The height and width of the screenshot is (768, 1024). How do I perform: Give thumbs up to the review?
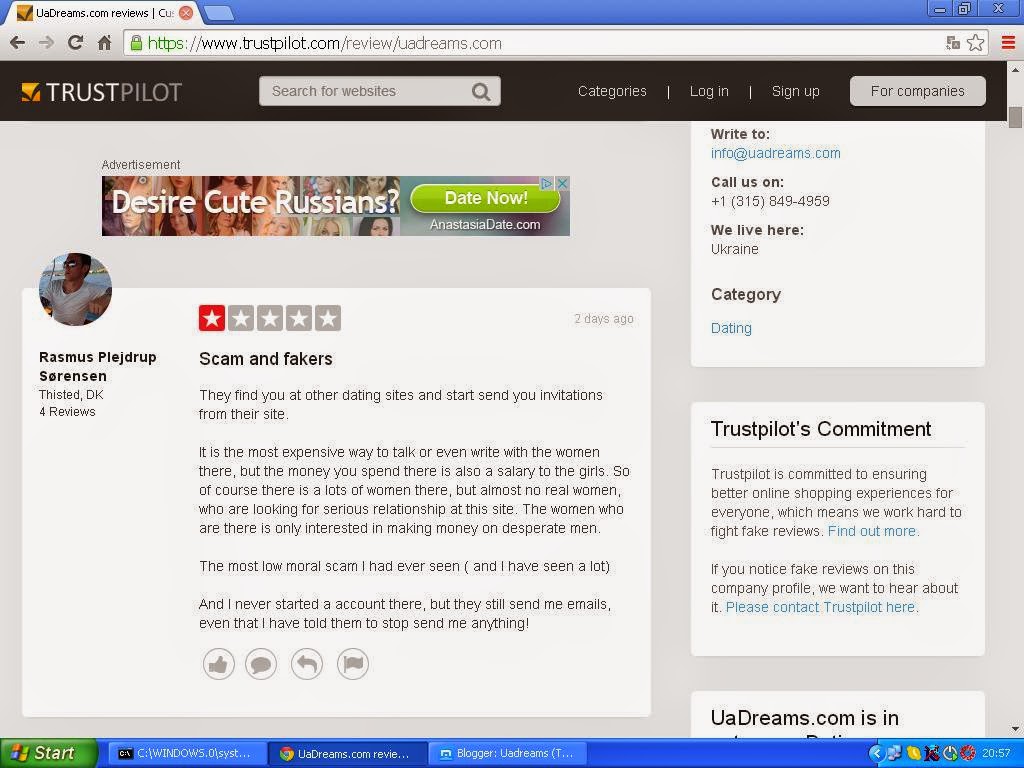click(x=219, y=664)
